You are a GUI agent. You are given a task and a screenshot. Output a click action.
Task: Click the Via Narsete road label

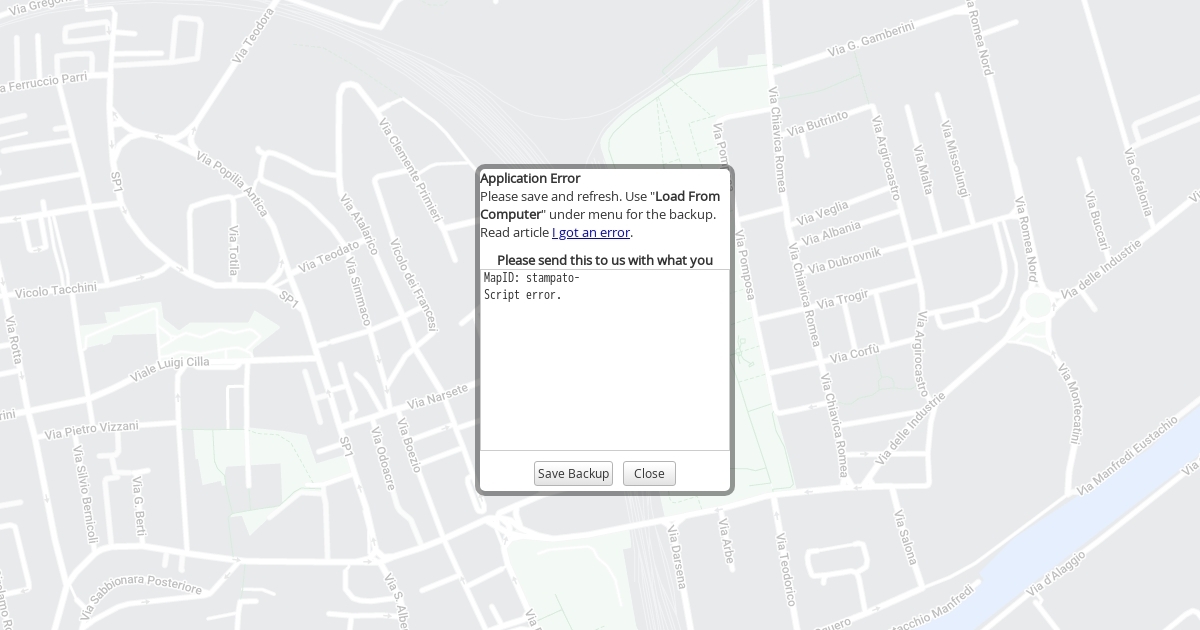437,396
